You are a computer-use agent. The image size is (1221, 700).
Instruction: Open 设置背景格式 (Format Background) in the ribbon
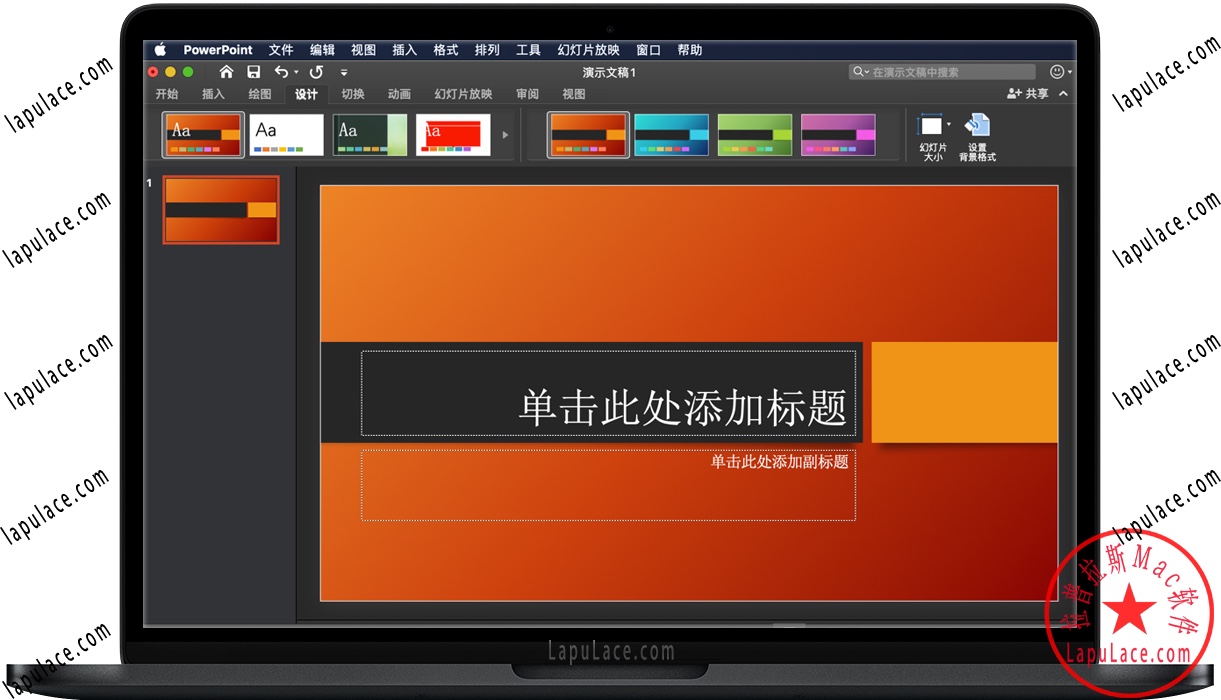click(x=976, y=135)
